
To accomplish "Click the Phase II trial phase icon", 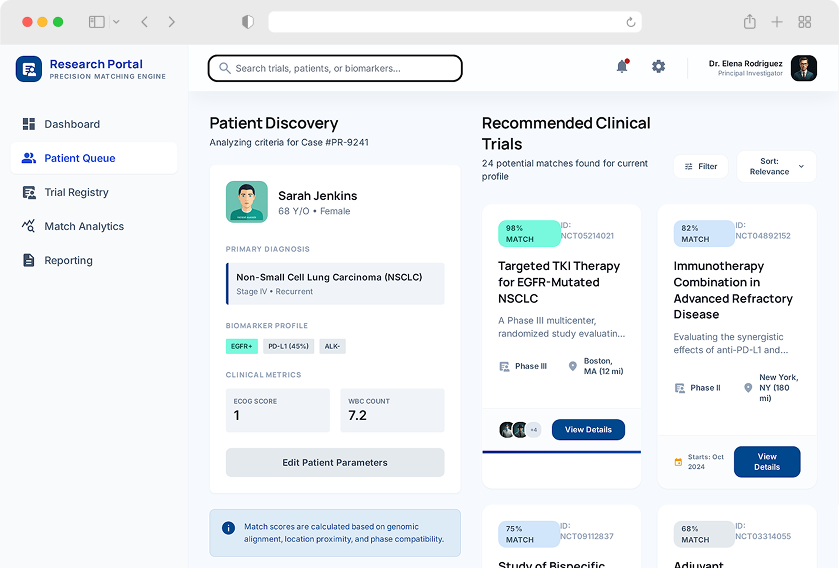I will tap(680, 388).
